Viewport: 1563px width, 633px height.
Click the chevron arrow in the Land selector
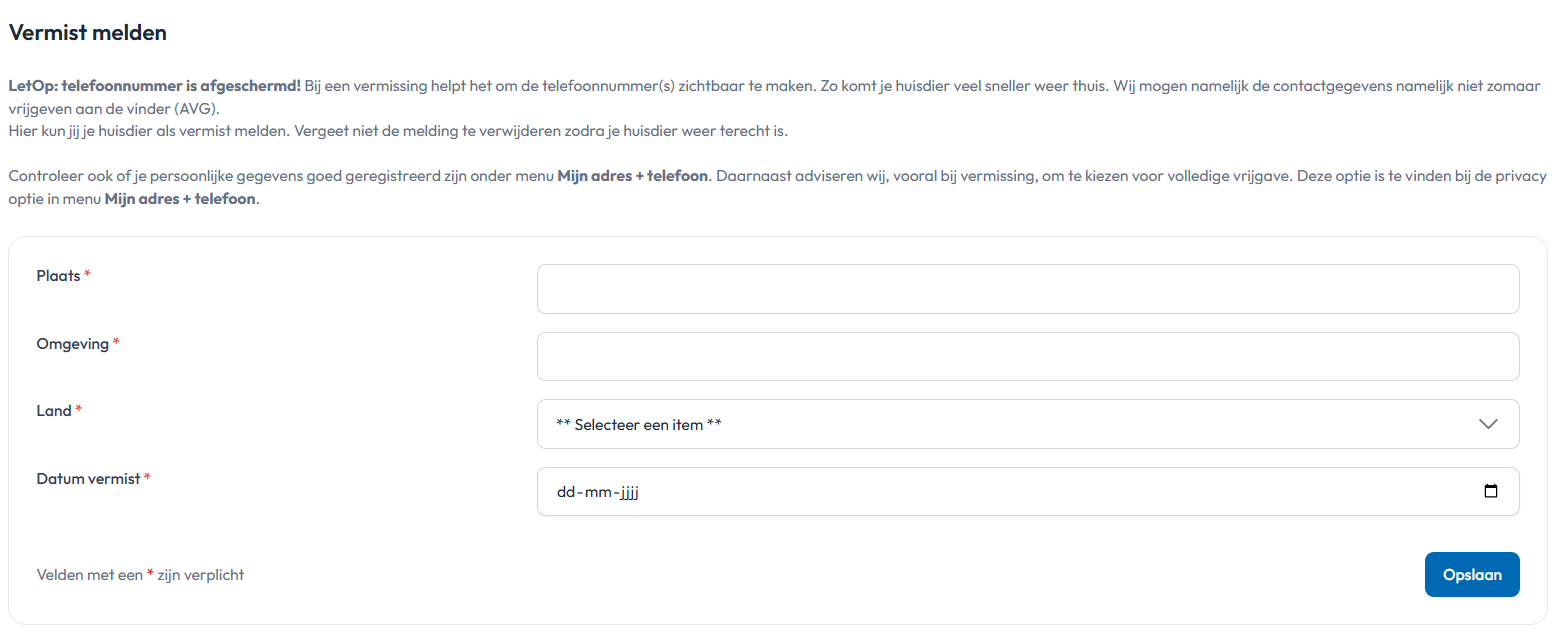1488,424
